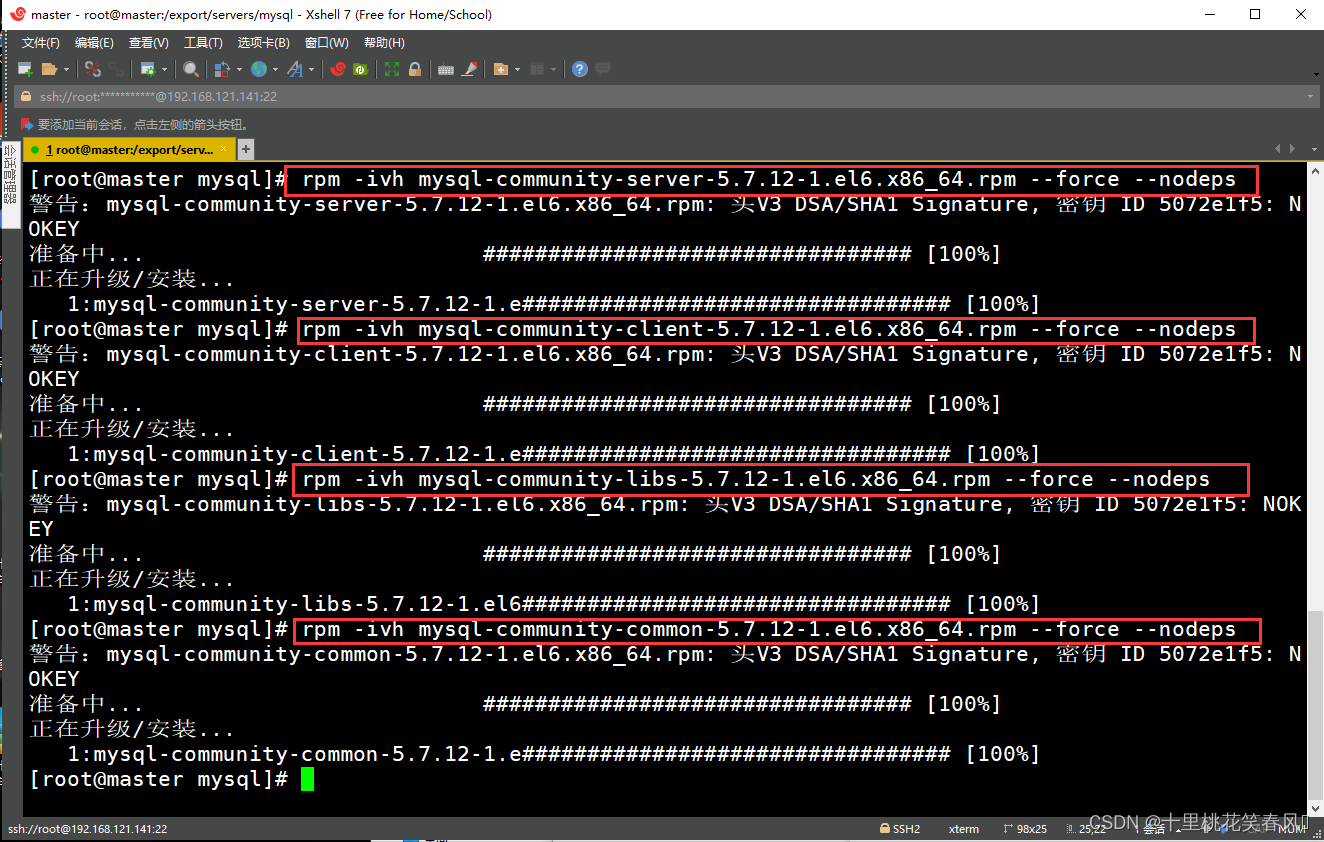1324x842 pixels.
Task: Click the SSH2 status bar entry
Action: 900,829
